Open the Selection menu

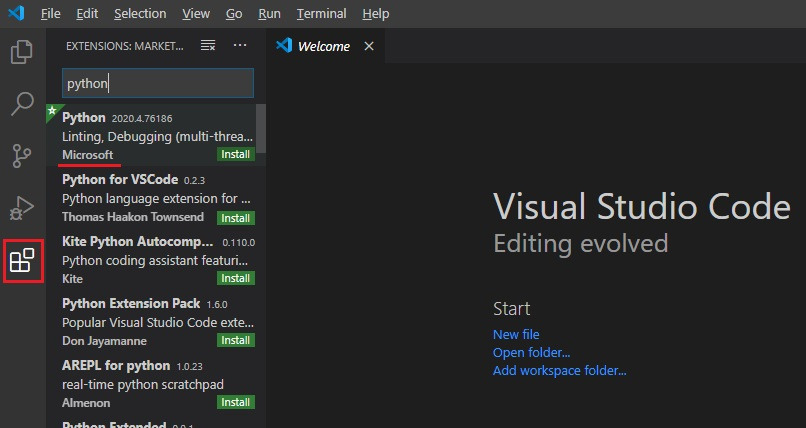(x=140, y=13)
